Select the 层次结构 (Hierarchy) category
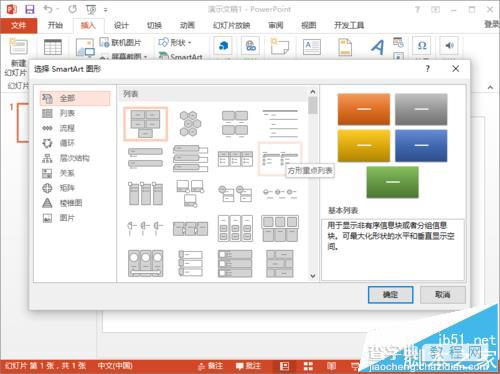This screenshot has width=500, height=374. pyautogui.click(x=75, y=158)
